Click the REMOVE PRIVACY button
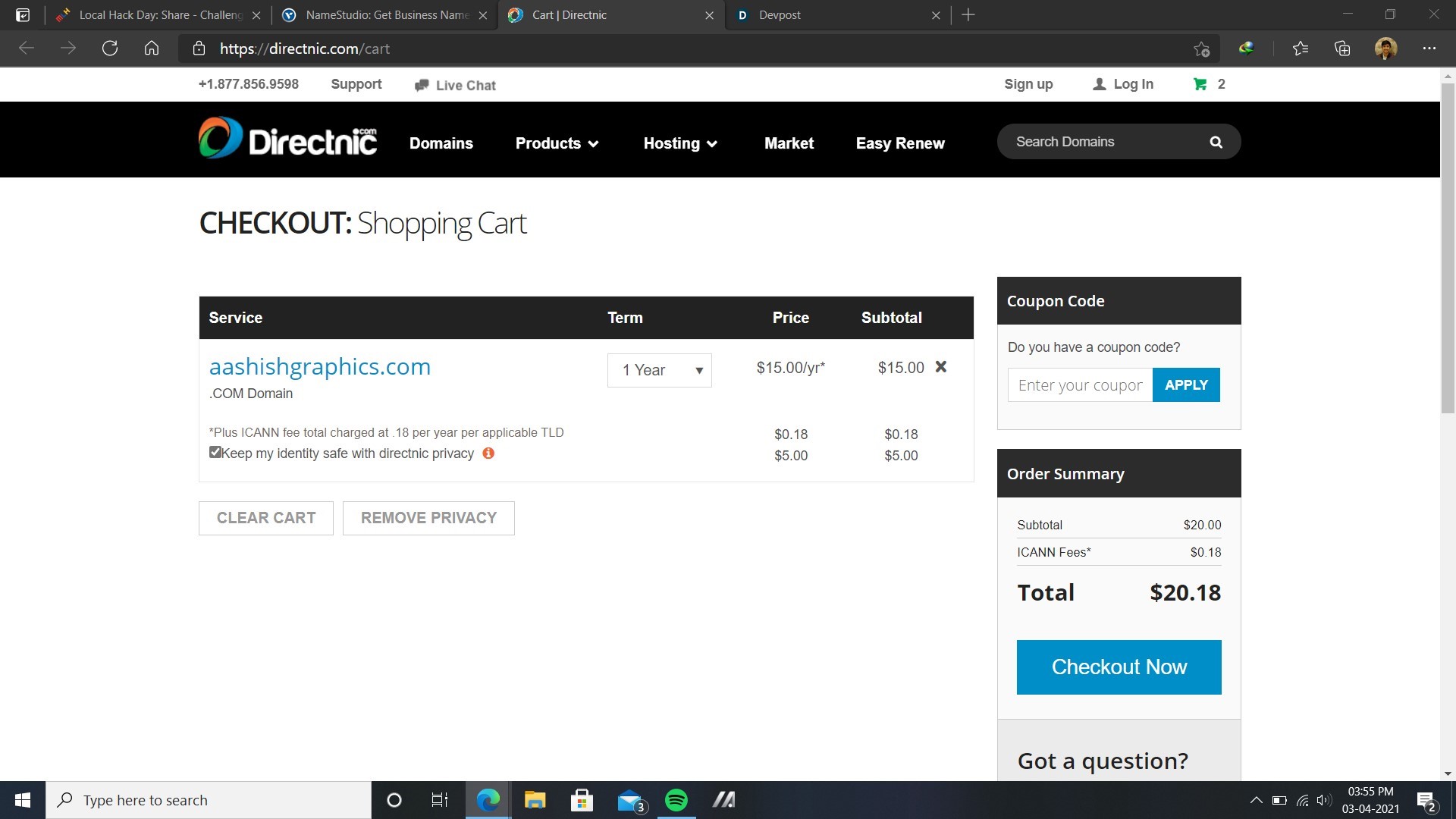This screenshot has width=1456, height=819. [x=428, y=518]
